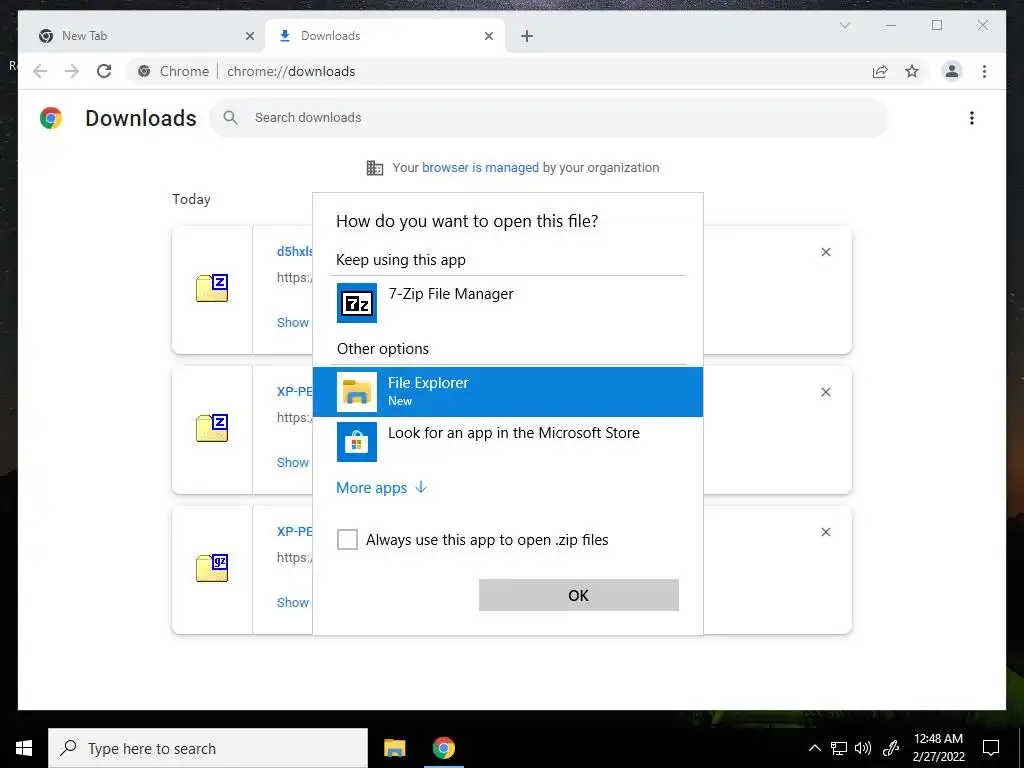Remove the second XP-PE zip download entry
The width and height of the screenshot is (1024, 768).
825,392
